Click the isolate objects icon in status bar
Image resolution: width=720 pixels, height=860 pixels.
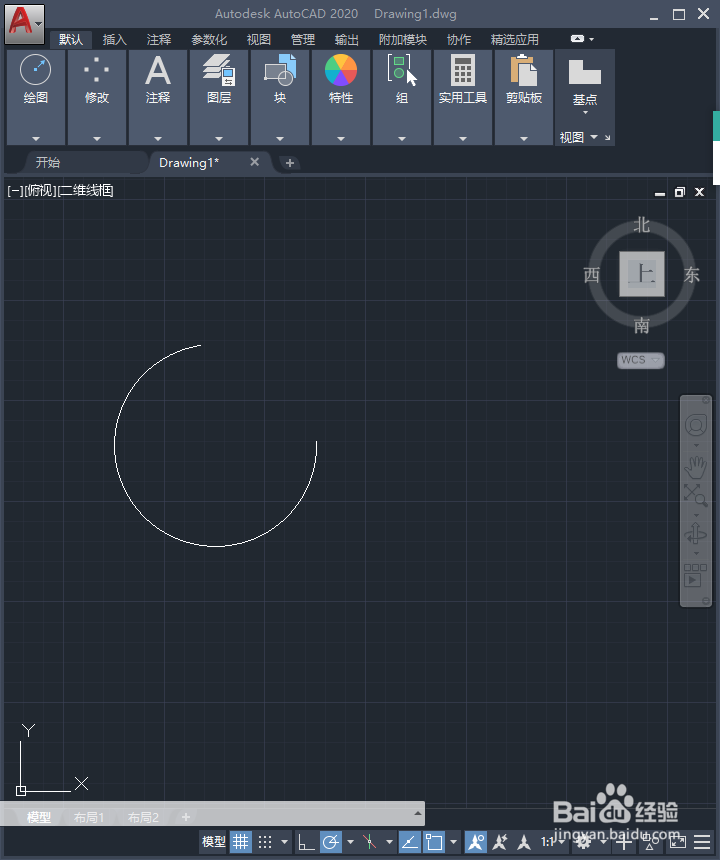point(650,841)
